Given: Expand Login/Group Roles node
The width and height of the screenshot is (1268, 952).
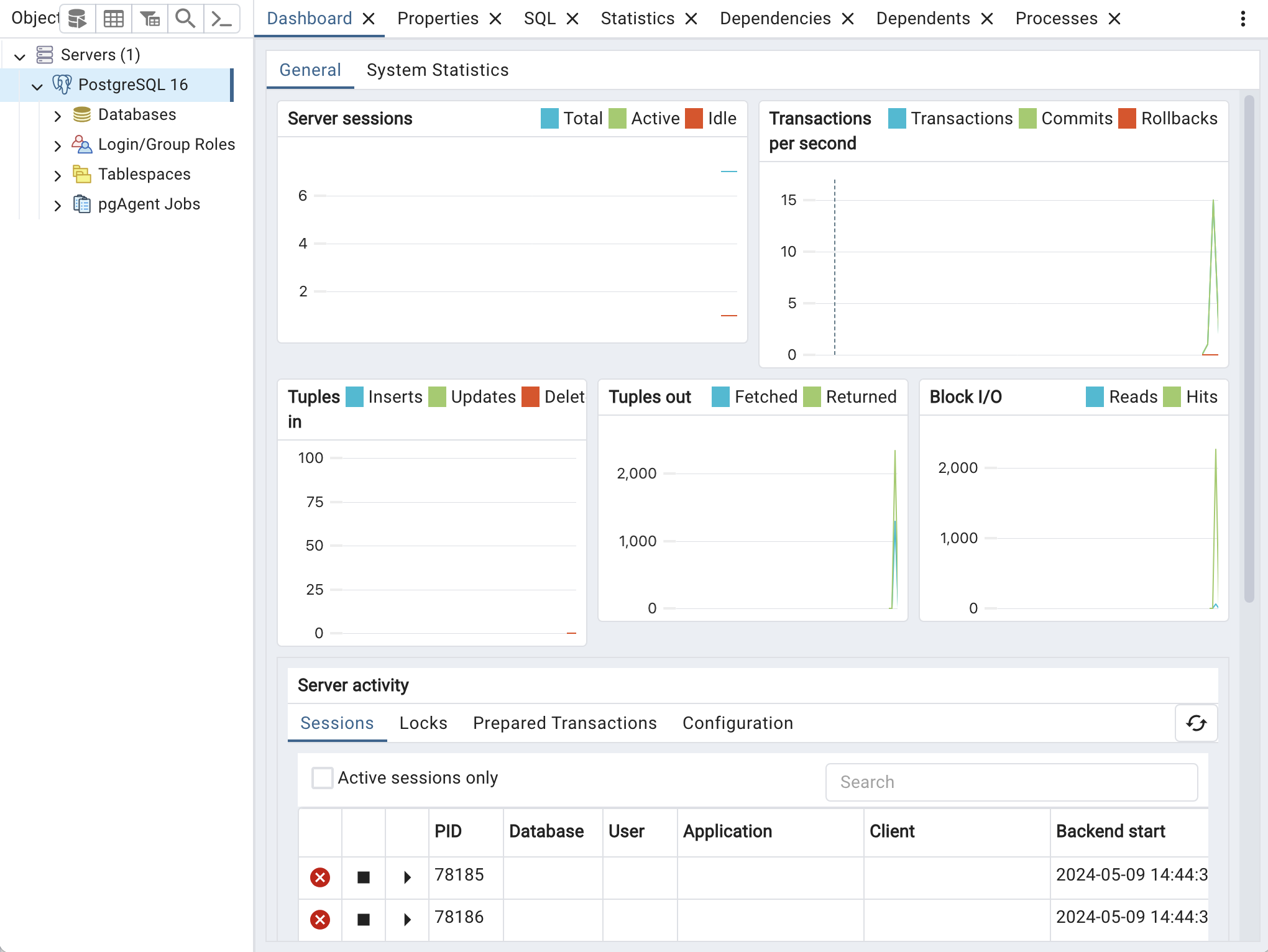Looking at the screenshot, I should [x=57, y=145].
